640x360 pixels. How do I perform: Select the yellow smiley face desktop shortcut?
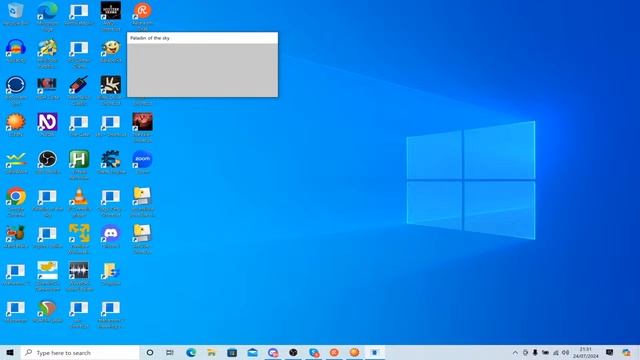[111, 51]
